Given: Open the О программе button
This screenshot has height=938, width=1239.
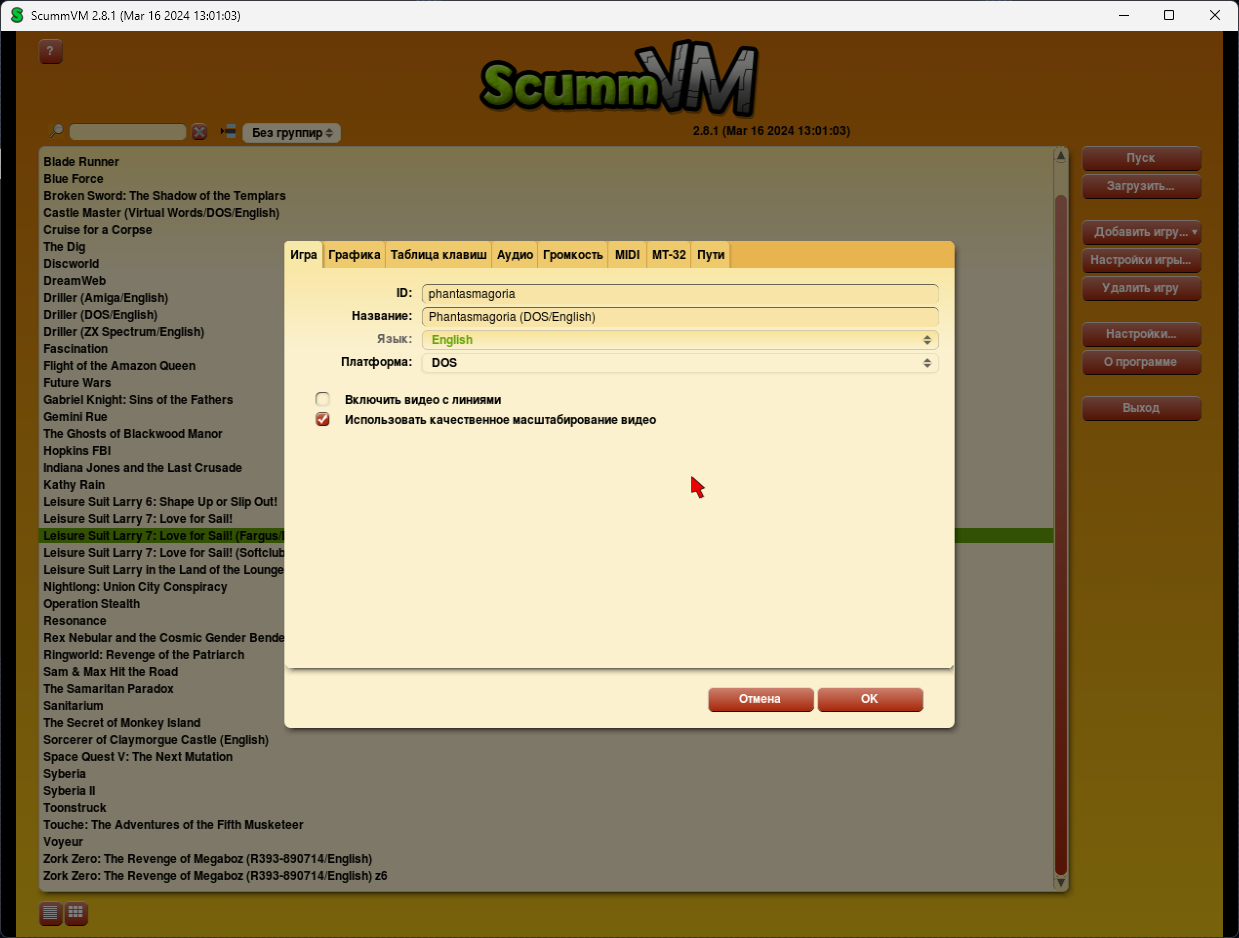Looking at the screenshot, I should pyautogui.click(x=1141, y=362).
